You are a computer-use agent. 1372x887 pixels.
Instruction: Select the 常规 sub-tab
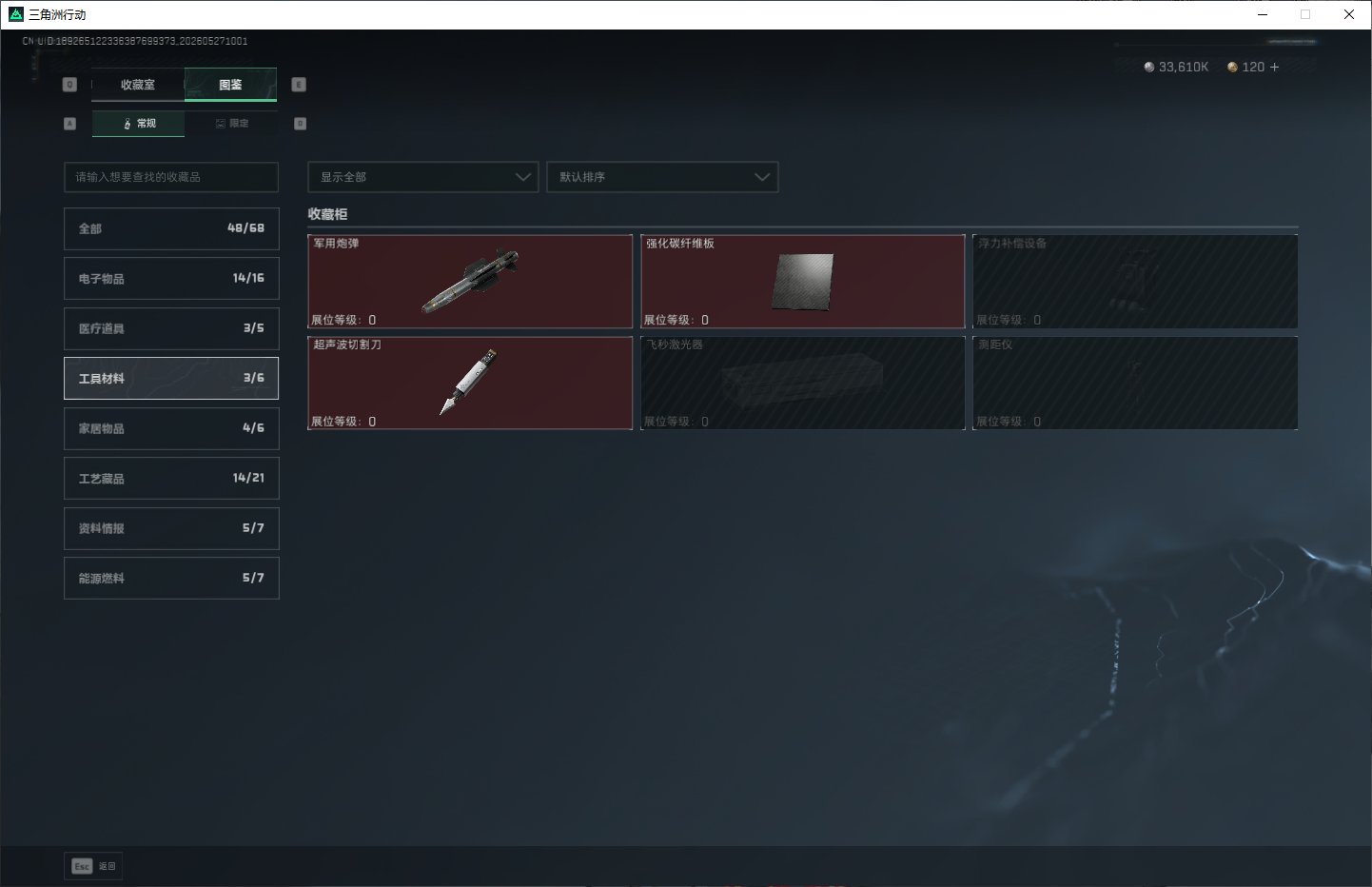pyautogui.click(x=139, y=124)
